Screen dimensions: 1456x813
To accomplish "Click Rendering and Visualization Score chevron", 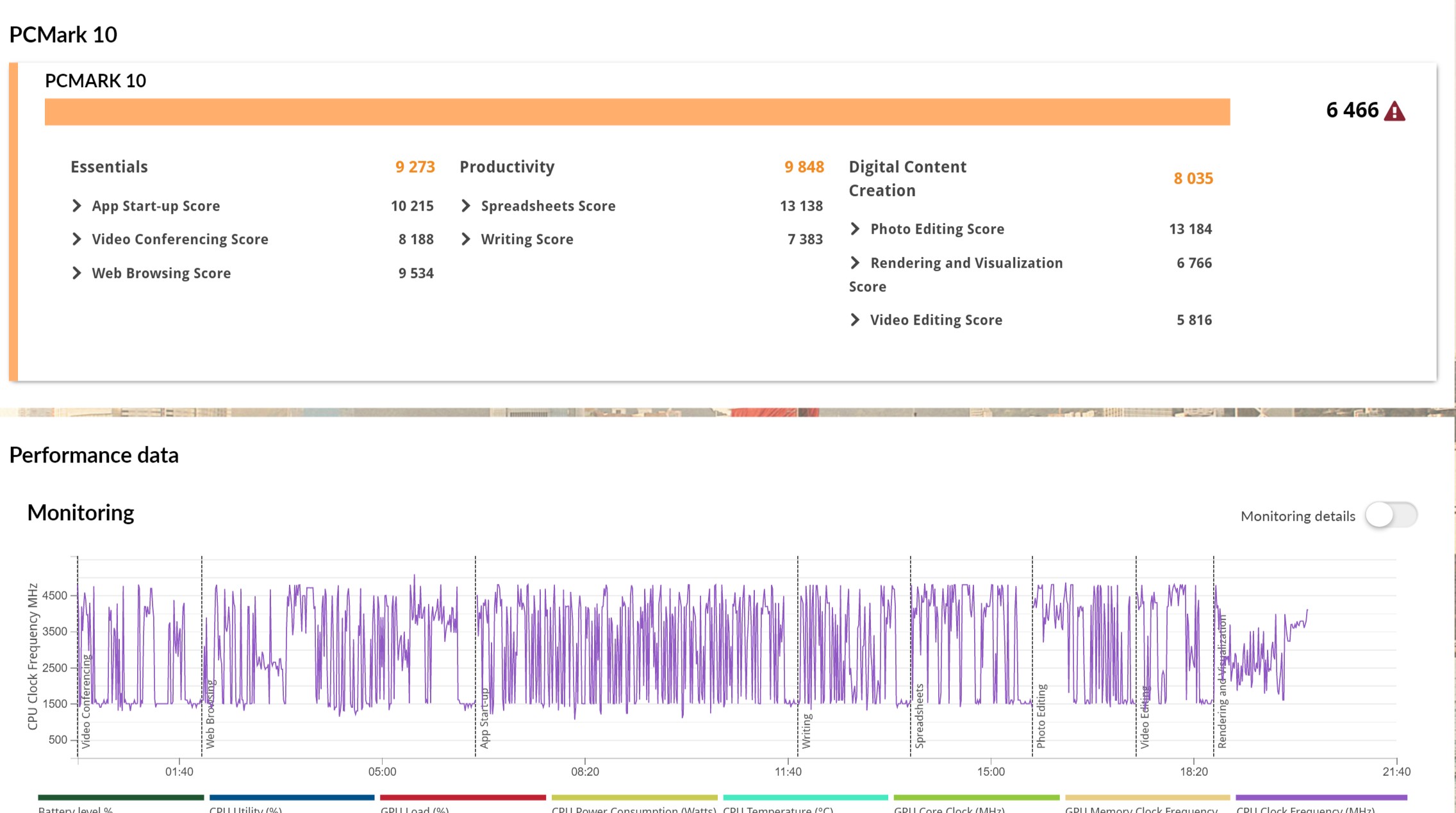I will pyautogui.click(x=855, y=263).
